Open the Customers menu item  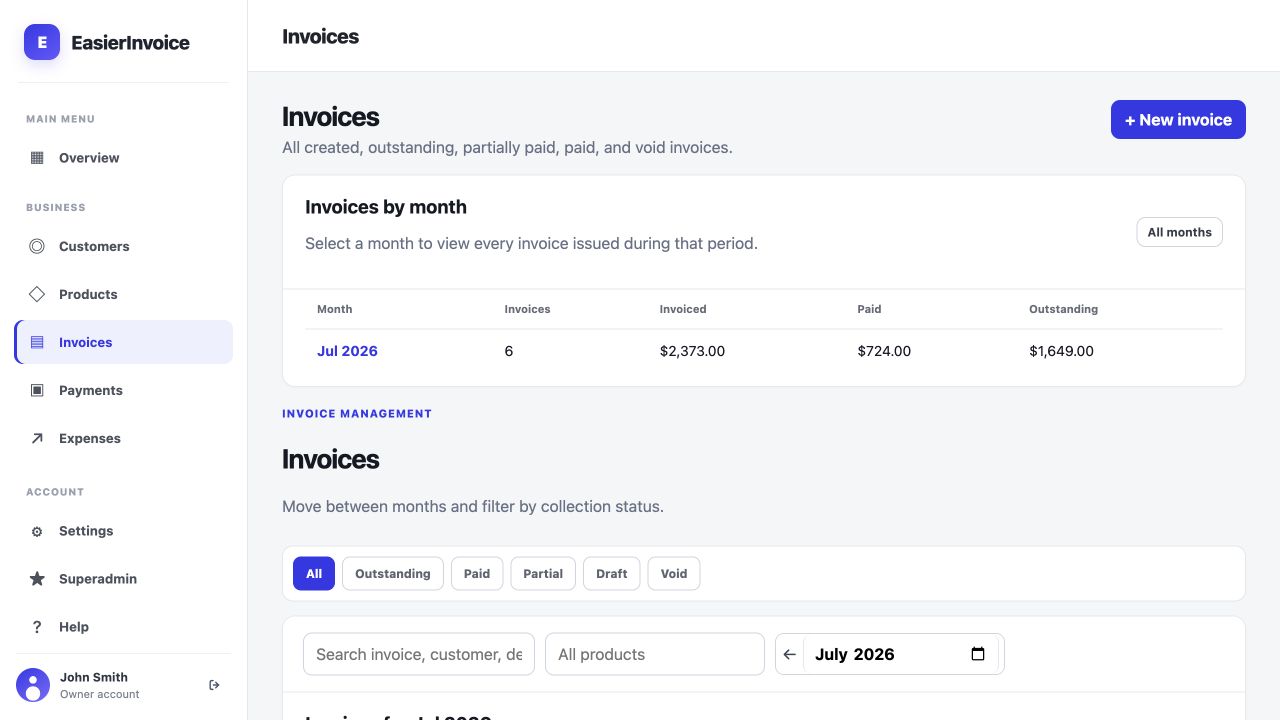pos(124,246)
